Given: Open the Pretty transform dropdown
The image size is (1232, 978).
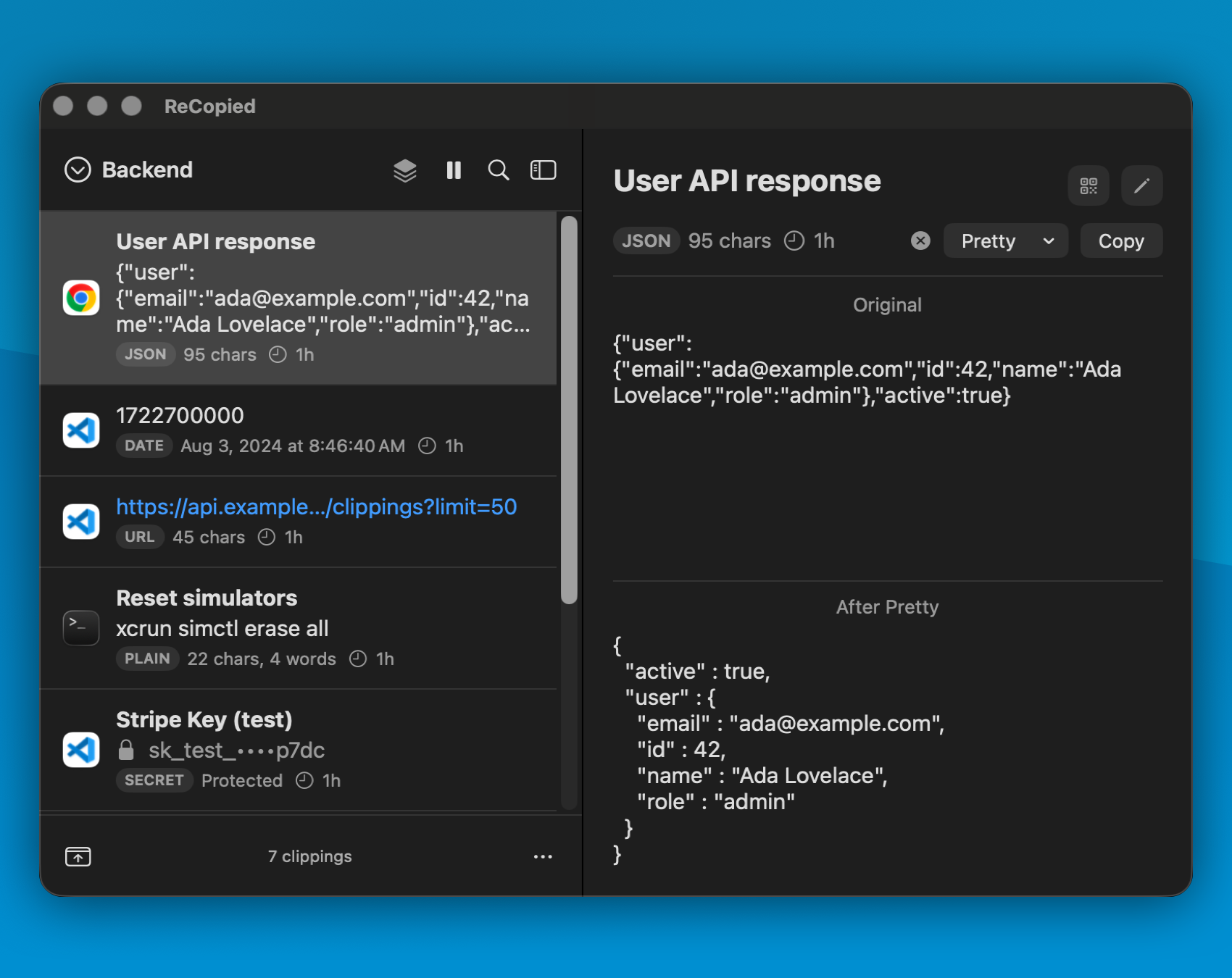Looking at the screenshot, I should (x=1006, y=241).
